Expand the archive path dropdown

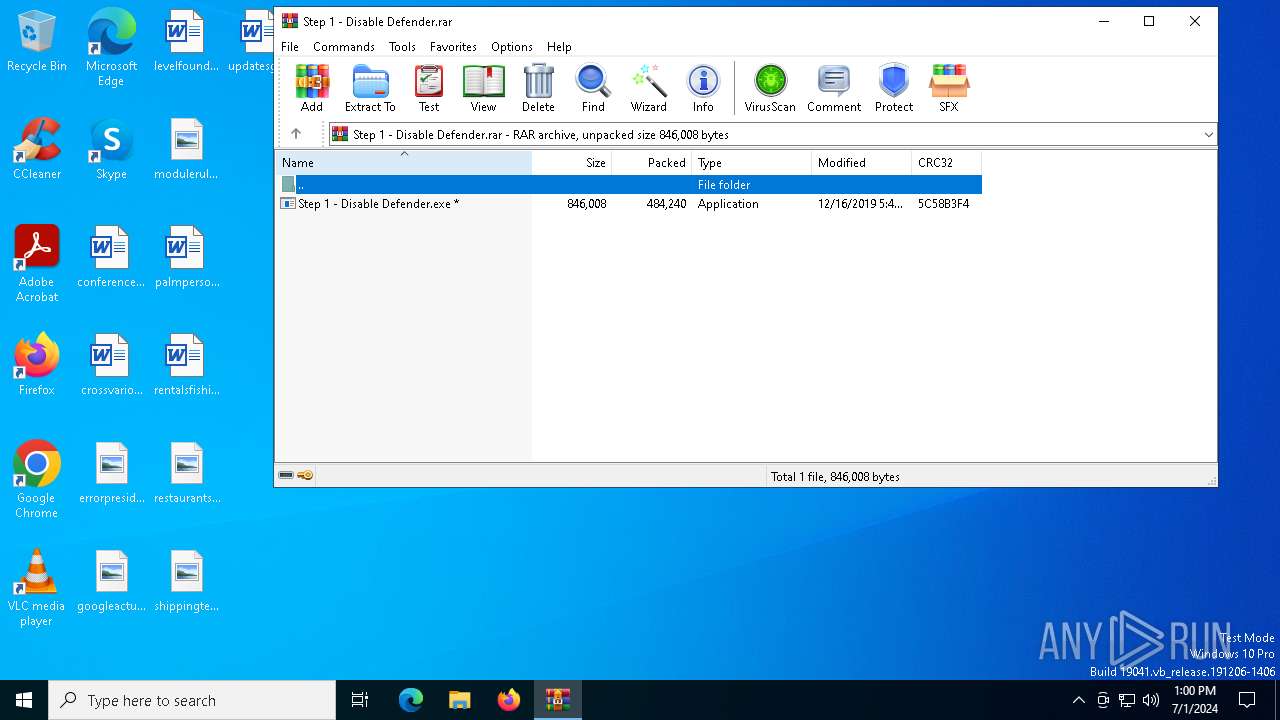point(1208,134)
